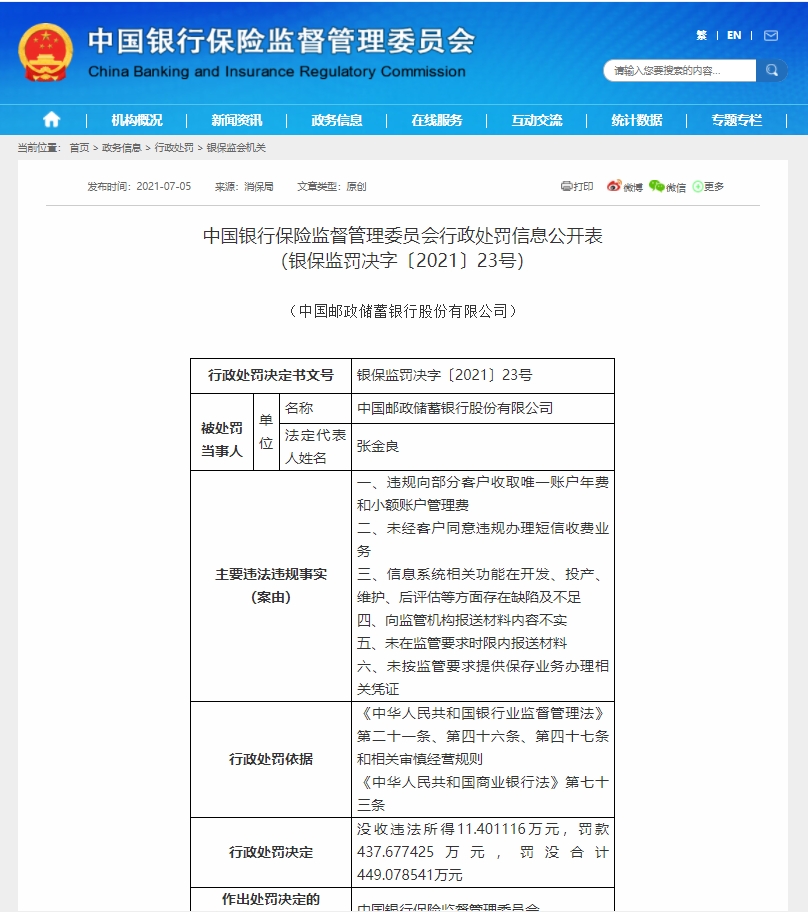
Task: Click the subtitle (中国邮政储蓄银行股份有限公司)
Action: point(403,311)
